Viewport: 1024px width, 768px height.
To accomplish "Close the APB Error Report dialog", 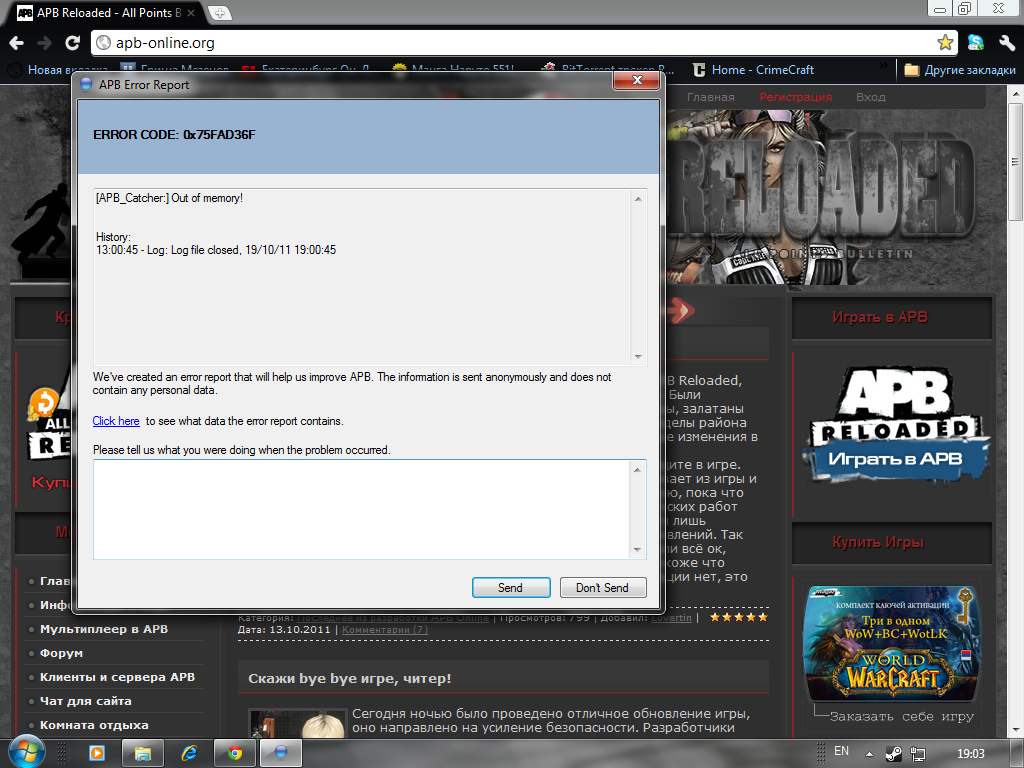I will [637, 80].
